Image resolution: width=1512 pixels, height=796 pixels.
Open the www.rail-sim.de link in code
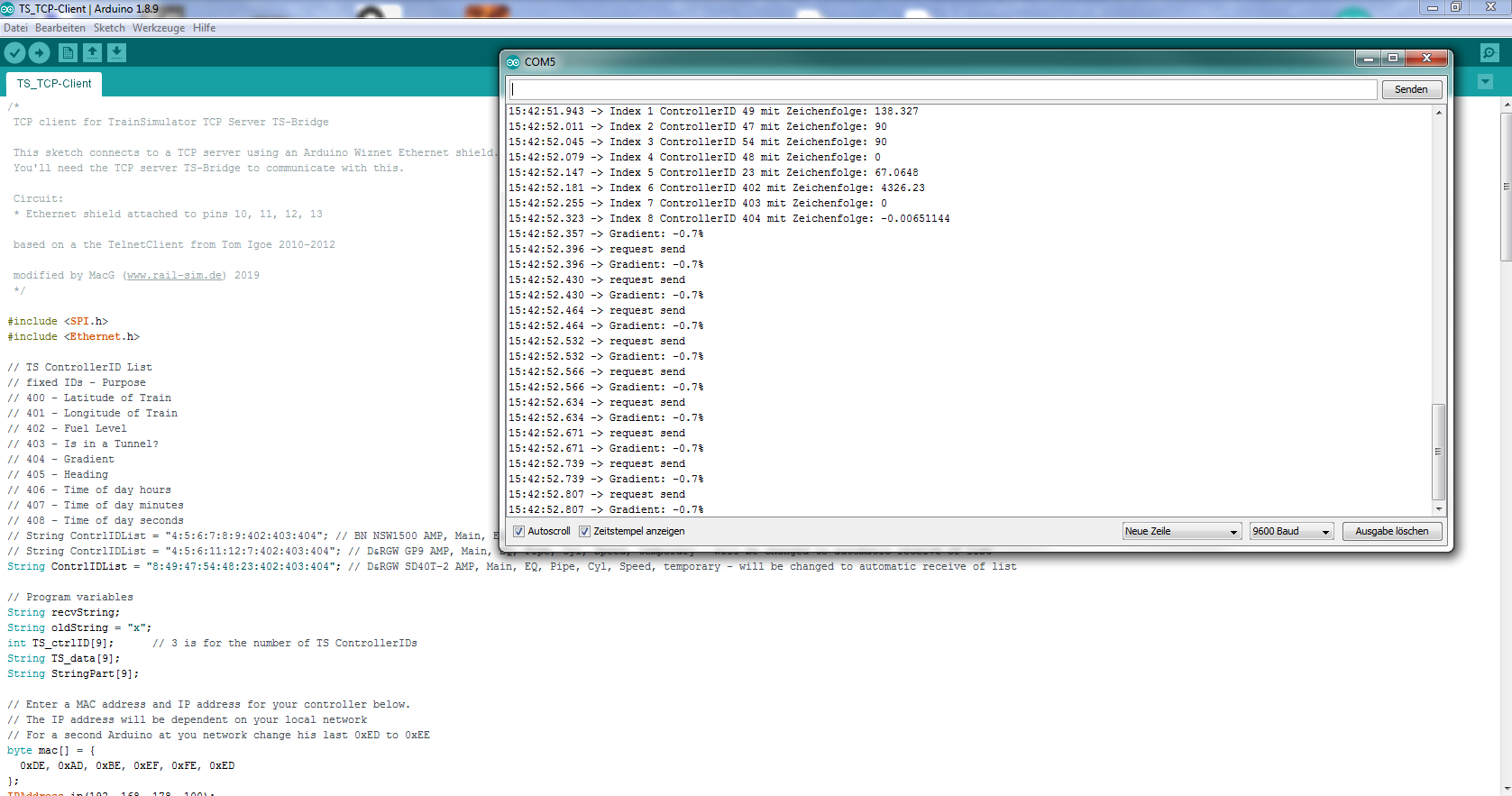(x=175, y=276)
